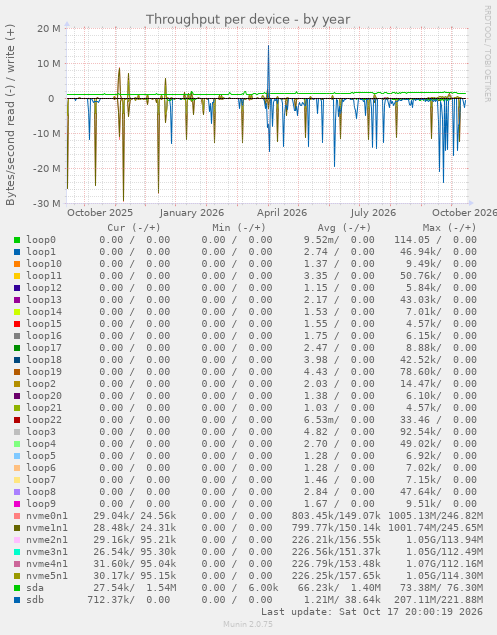
Task: Click the loop2 legend label
Action: tap(41, 384)
